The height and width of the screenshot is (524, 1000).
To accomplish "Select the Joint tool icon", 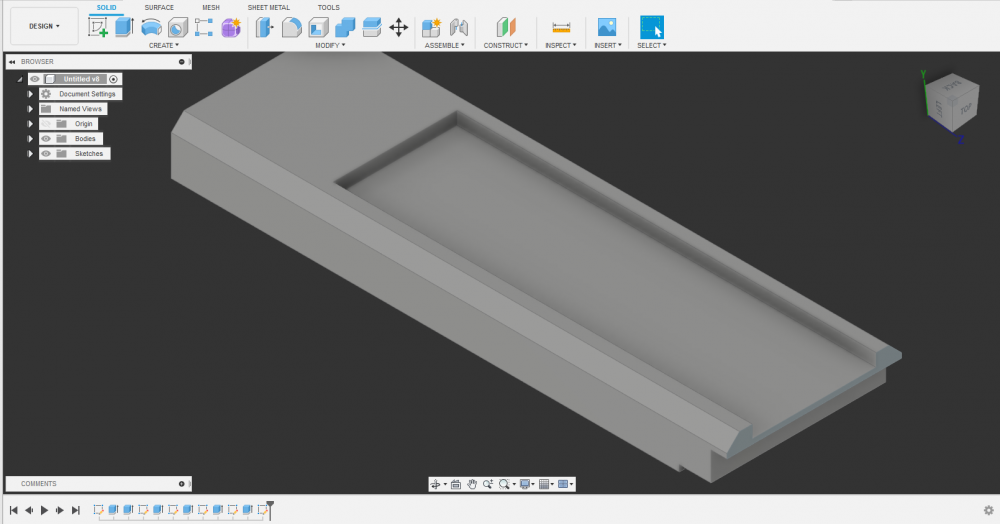I will point(459,27).
